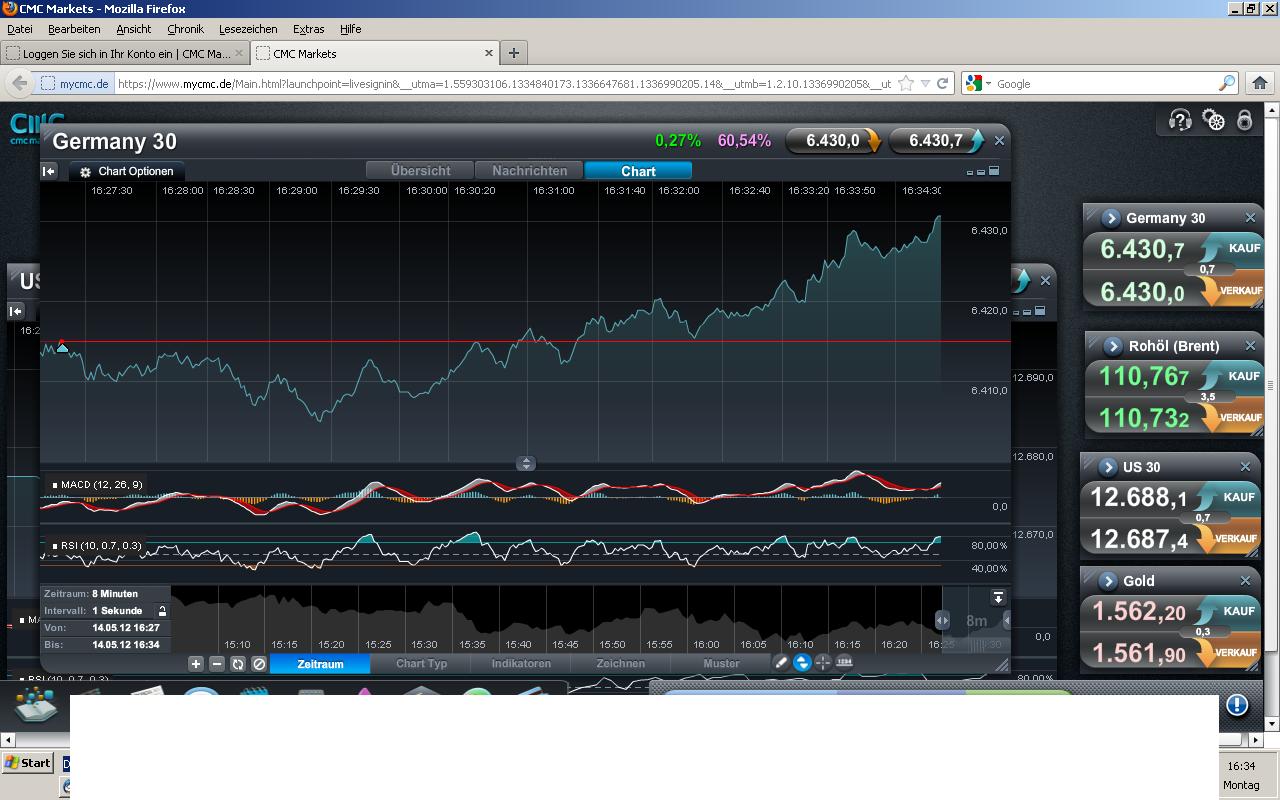Screen dimensions: 1280x800
Task: Collapse side panel arrow in background US chart
Action: [x=16, y=311]
